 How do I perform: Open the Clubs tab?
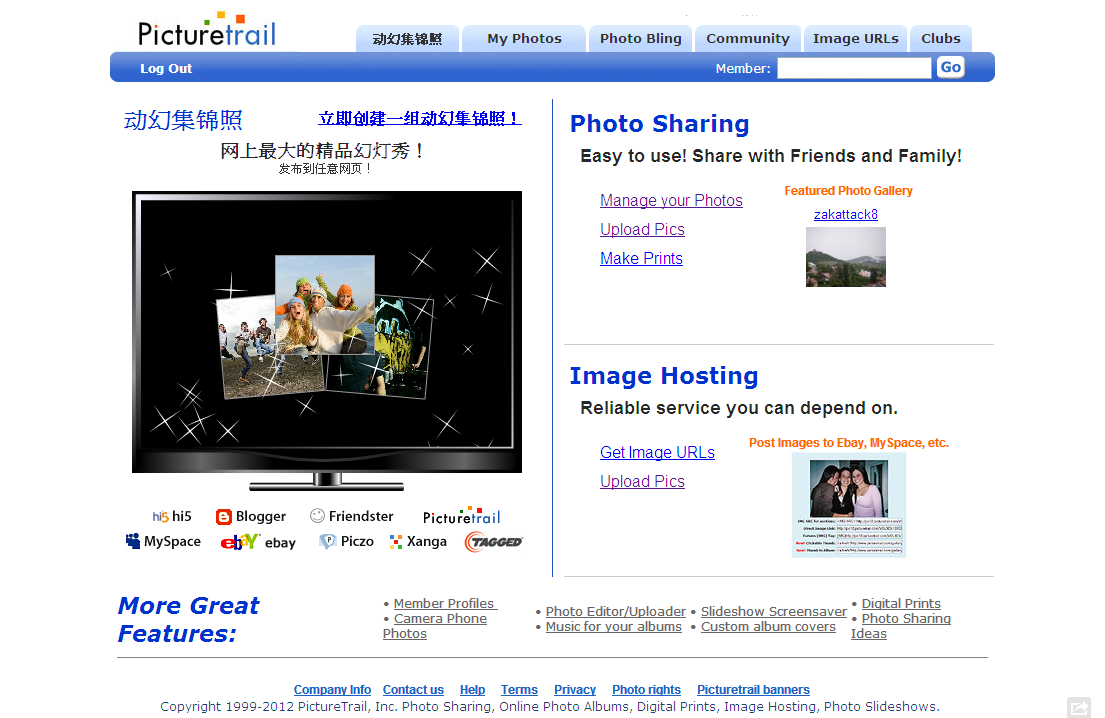pyautogui.click(x=941, y=39)
